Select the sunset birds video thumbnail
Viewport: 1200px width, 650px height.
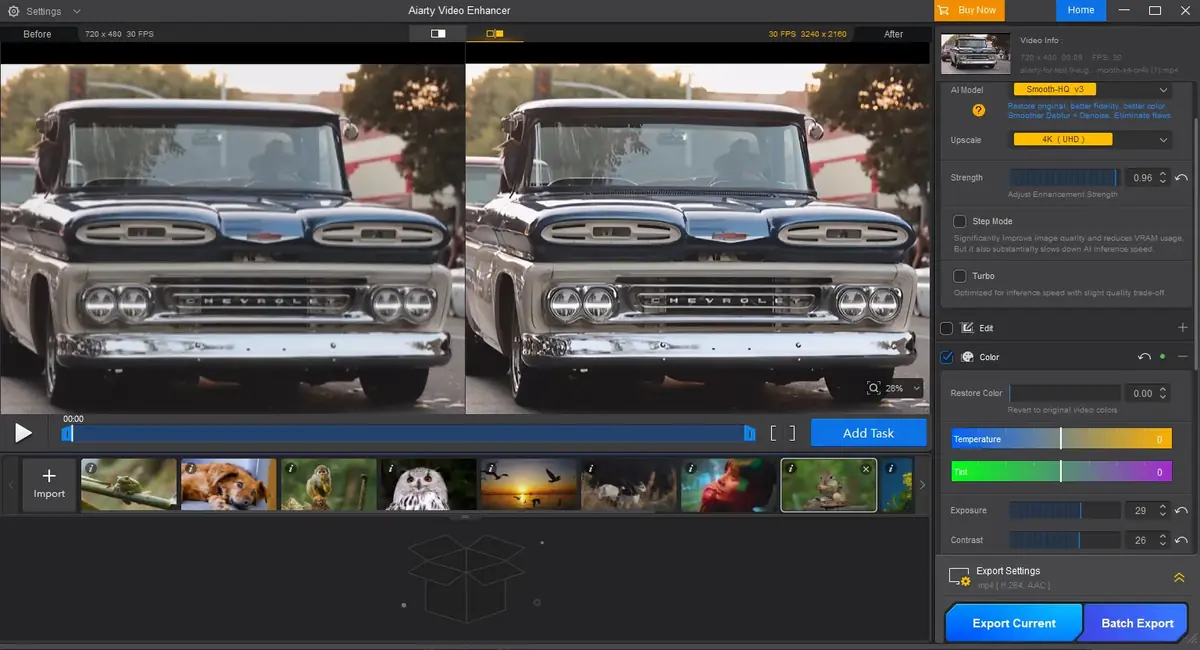pos(529,484)
